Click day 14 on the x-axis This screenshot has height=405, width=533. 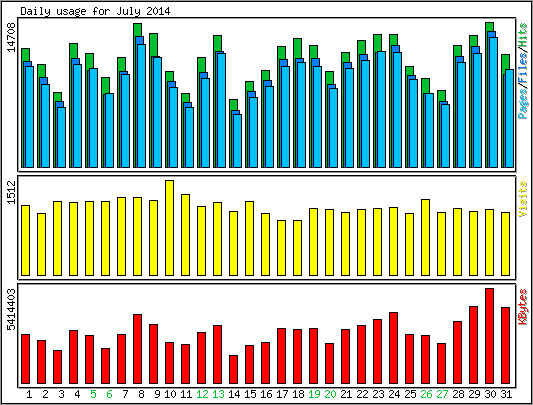pos(234,394)
